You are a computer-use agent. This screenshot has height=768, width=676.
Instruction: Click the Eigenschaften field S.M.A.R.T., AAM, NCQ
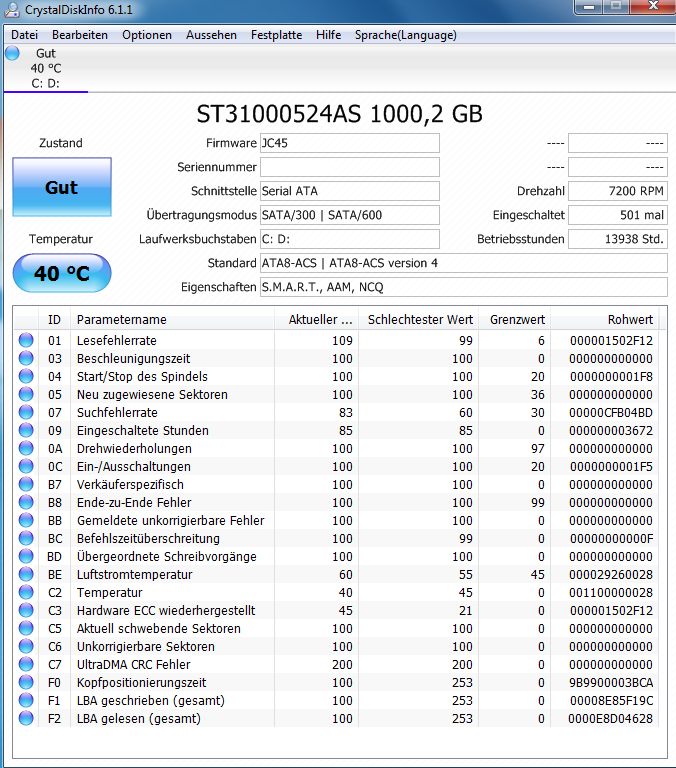pyautogui.click(x=463, y=287)
